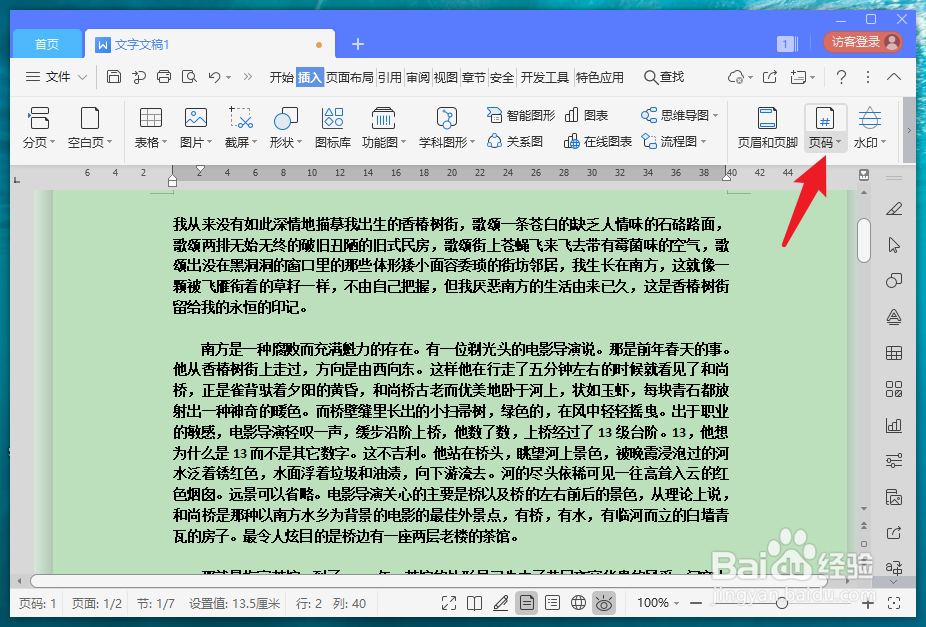Click the ribbon scroll right arrow
Image resolution: width=926 pixels, height=627 pixels.
909,130
